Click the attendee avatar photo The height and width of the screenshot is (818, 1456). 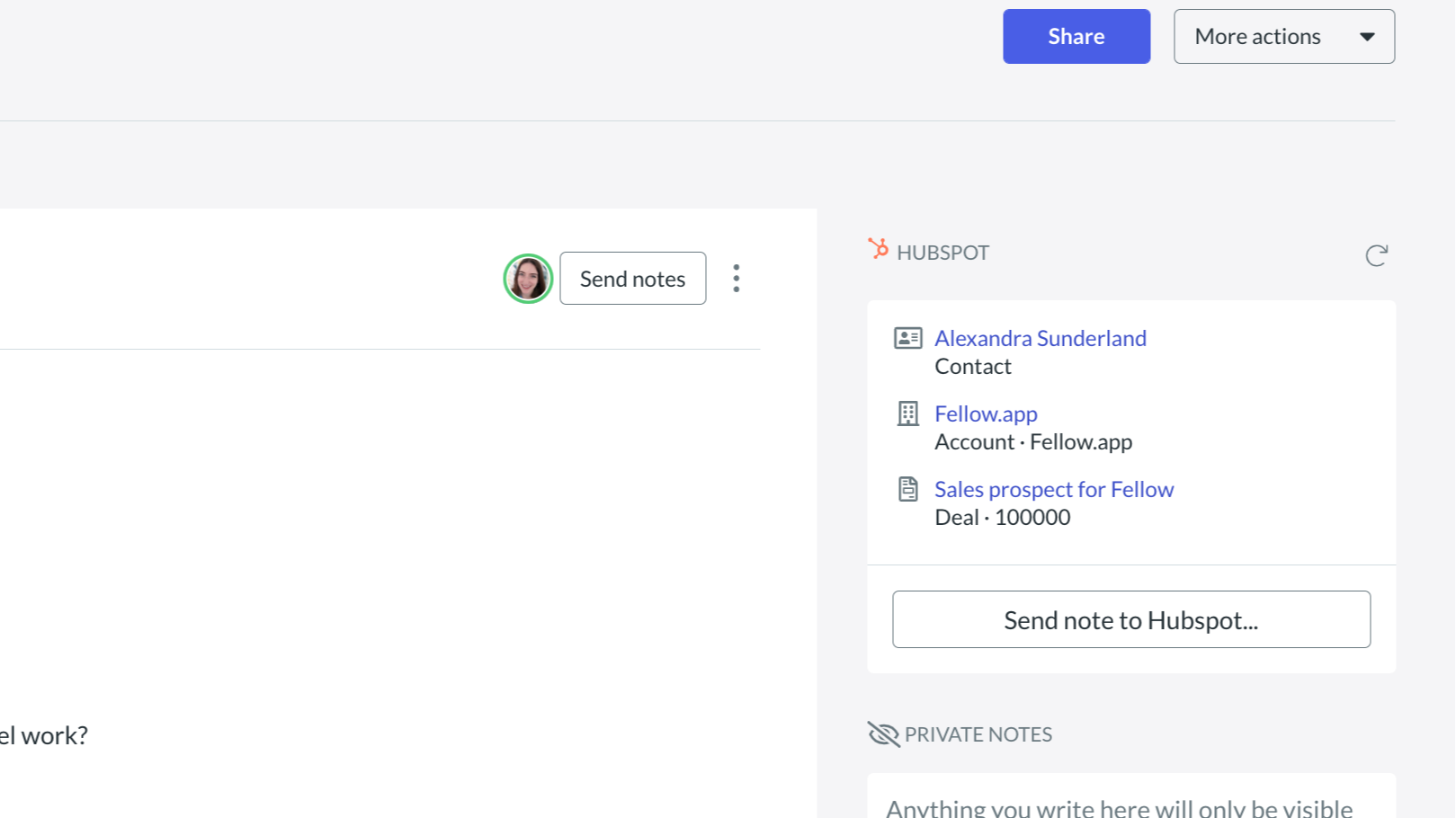point(528,279)
